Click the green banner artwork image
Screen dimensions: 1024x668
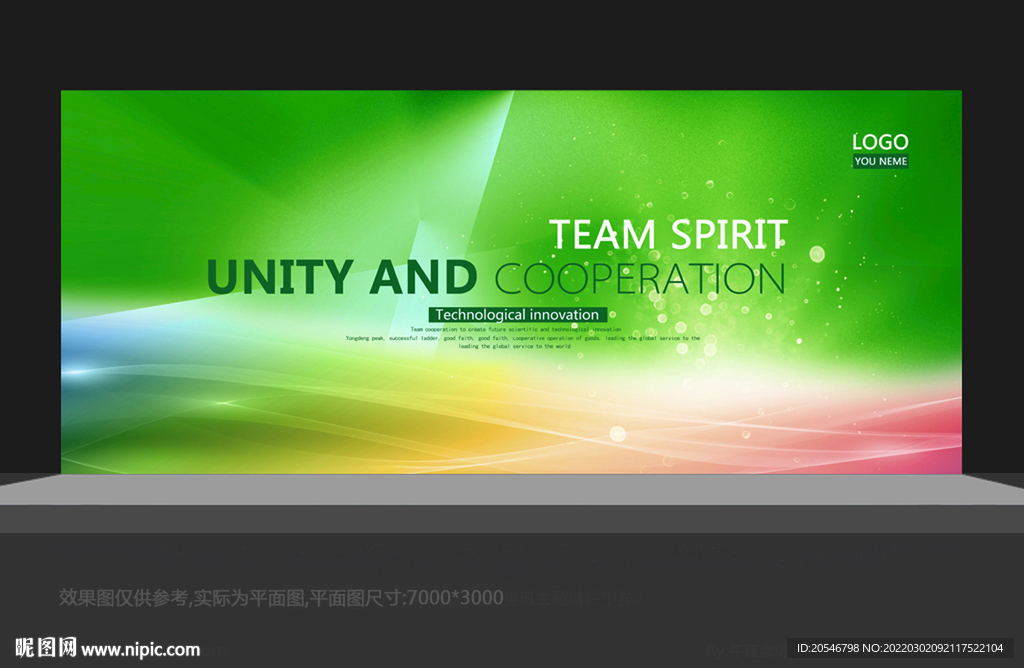(511, 282)
